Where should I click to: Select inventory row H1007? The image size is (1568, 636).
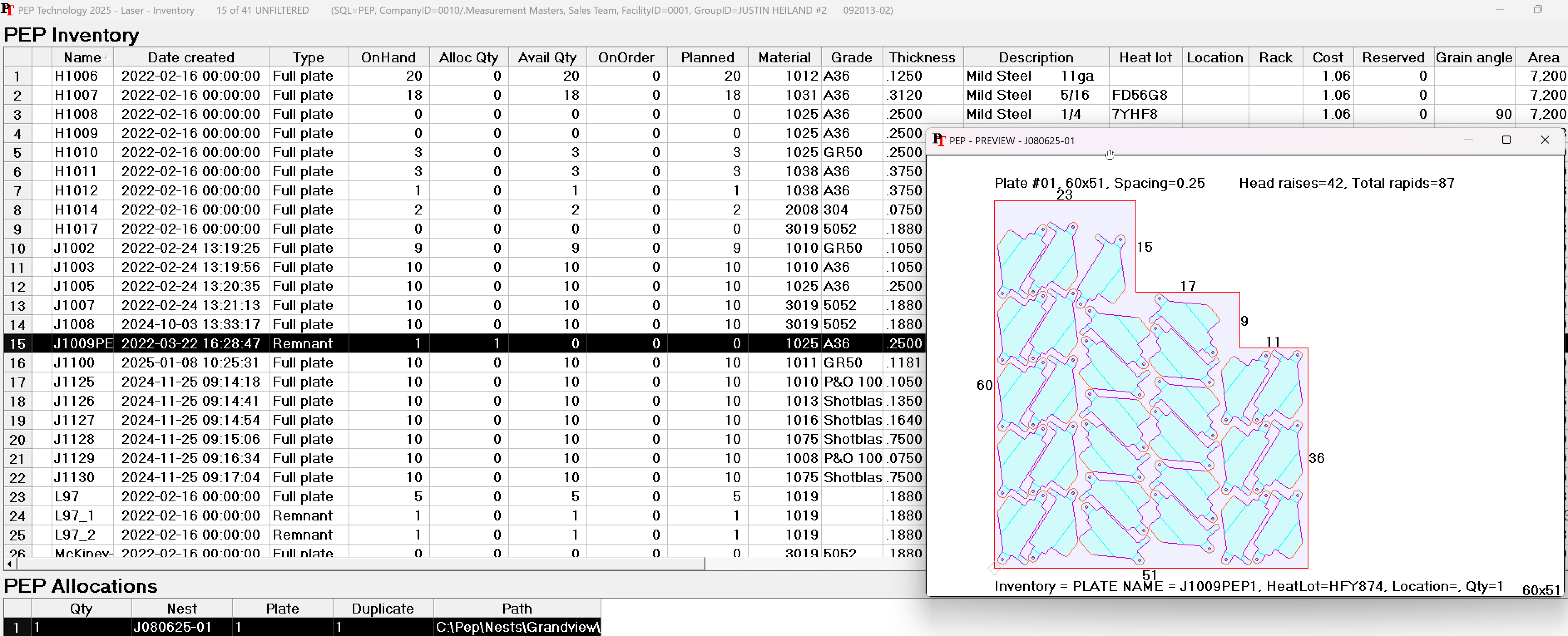coord(785,95)
